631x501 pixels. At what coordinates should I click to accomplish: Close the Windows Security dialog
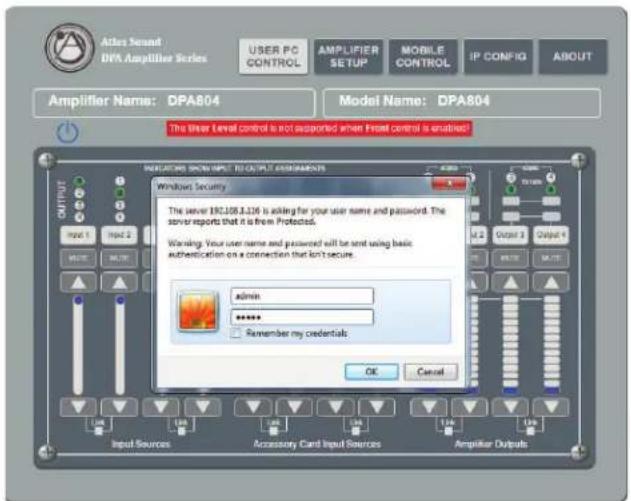449,184
